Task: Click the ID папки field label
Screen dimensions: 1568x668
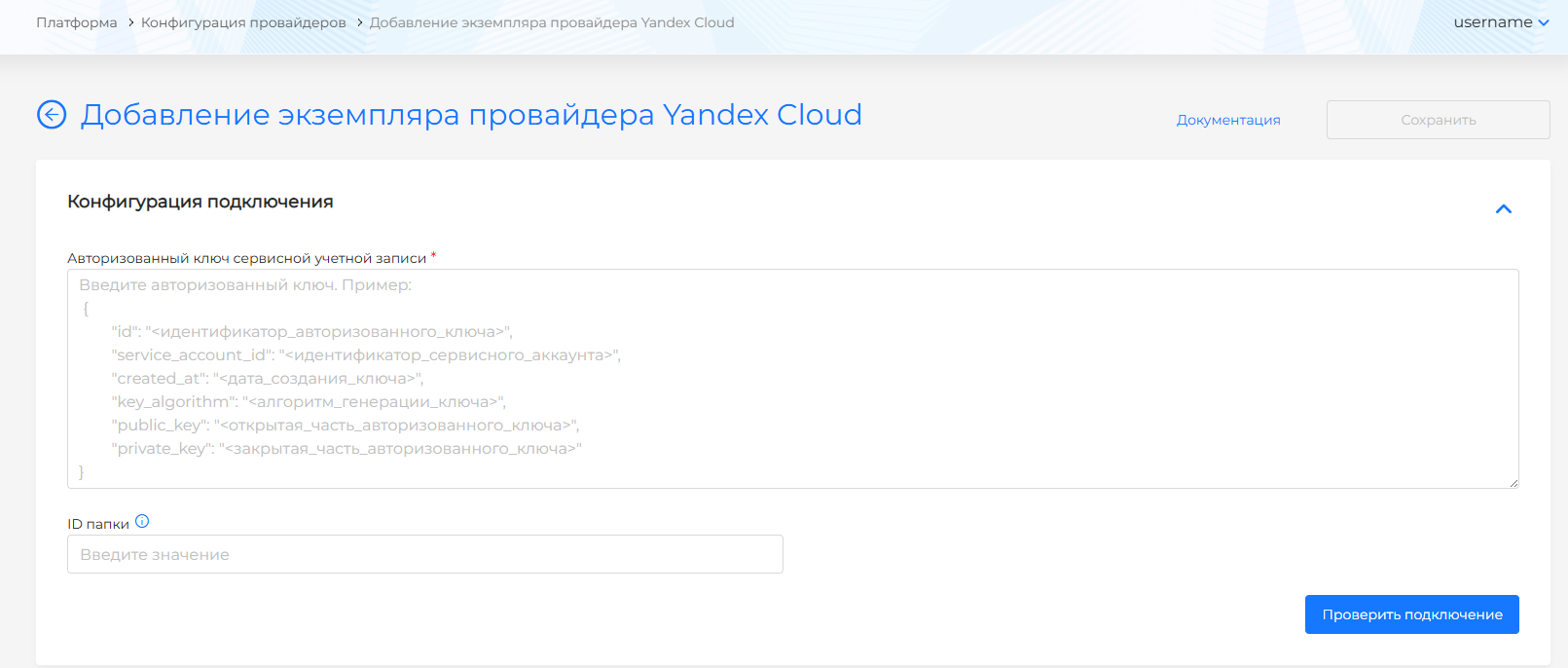Action: (x=97, y=524)
